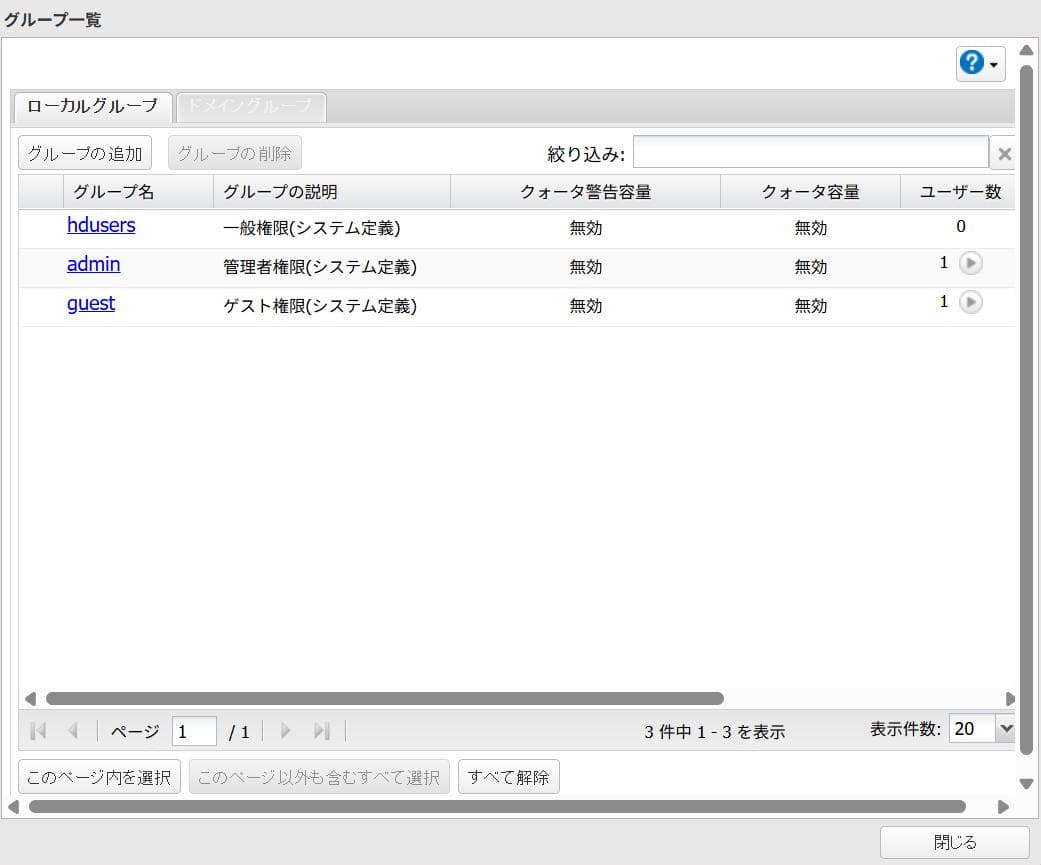The width and height of the screenshot is (1041, 865).
Task: Open the hdusers group link
Action: (101, 225)
